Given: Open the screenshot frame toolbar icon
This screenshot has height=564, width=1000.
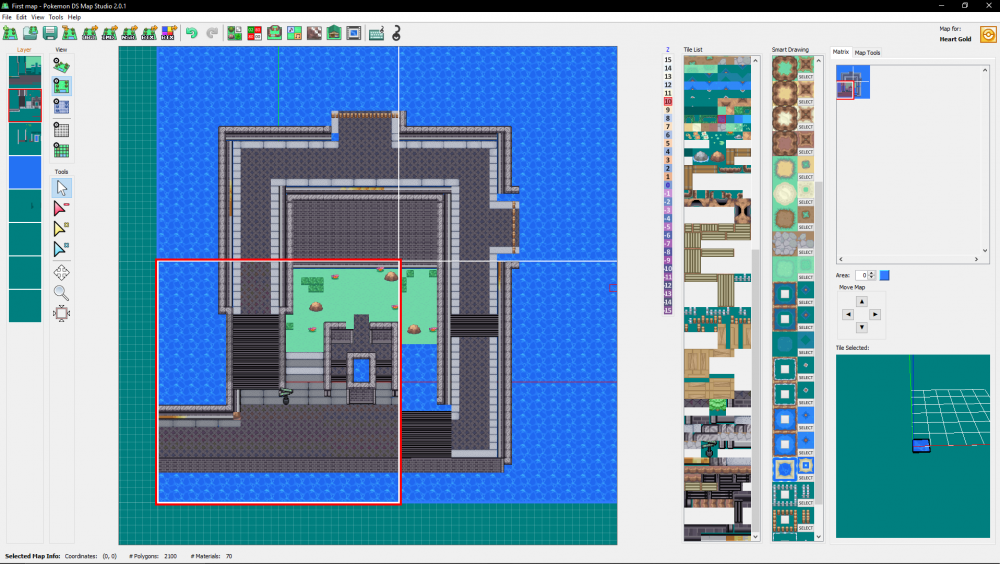Looking at the screenshot, I should (x=354, y=33).
